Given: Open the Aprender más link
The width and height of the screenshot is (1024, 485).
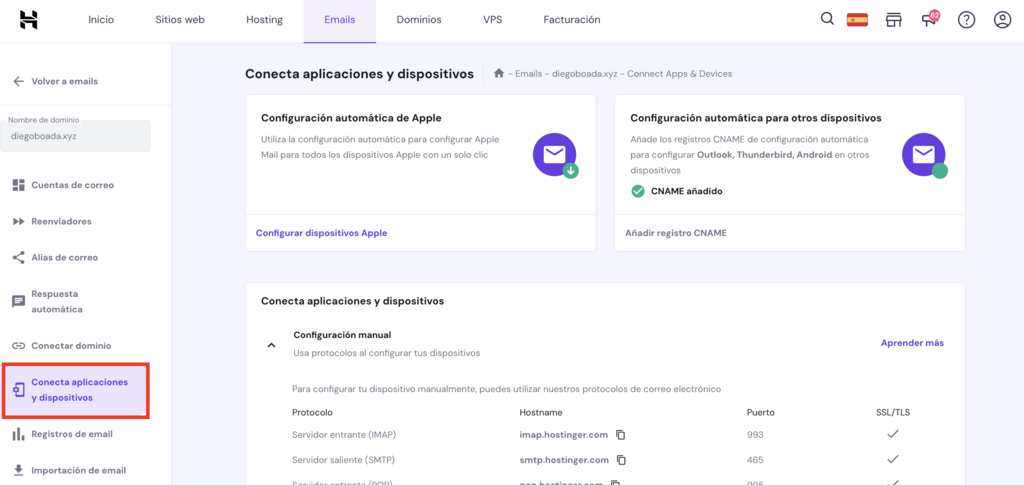Looking at the screenshot, I should (x=912, y=343).
